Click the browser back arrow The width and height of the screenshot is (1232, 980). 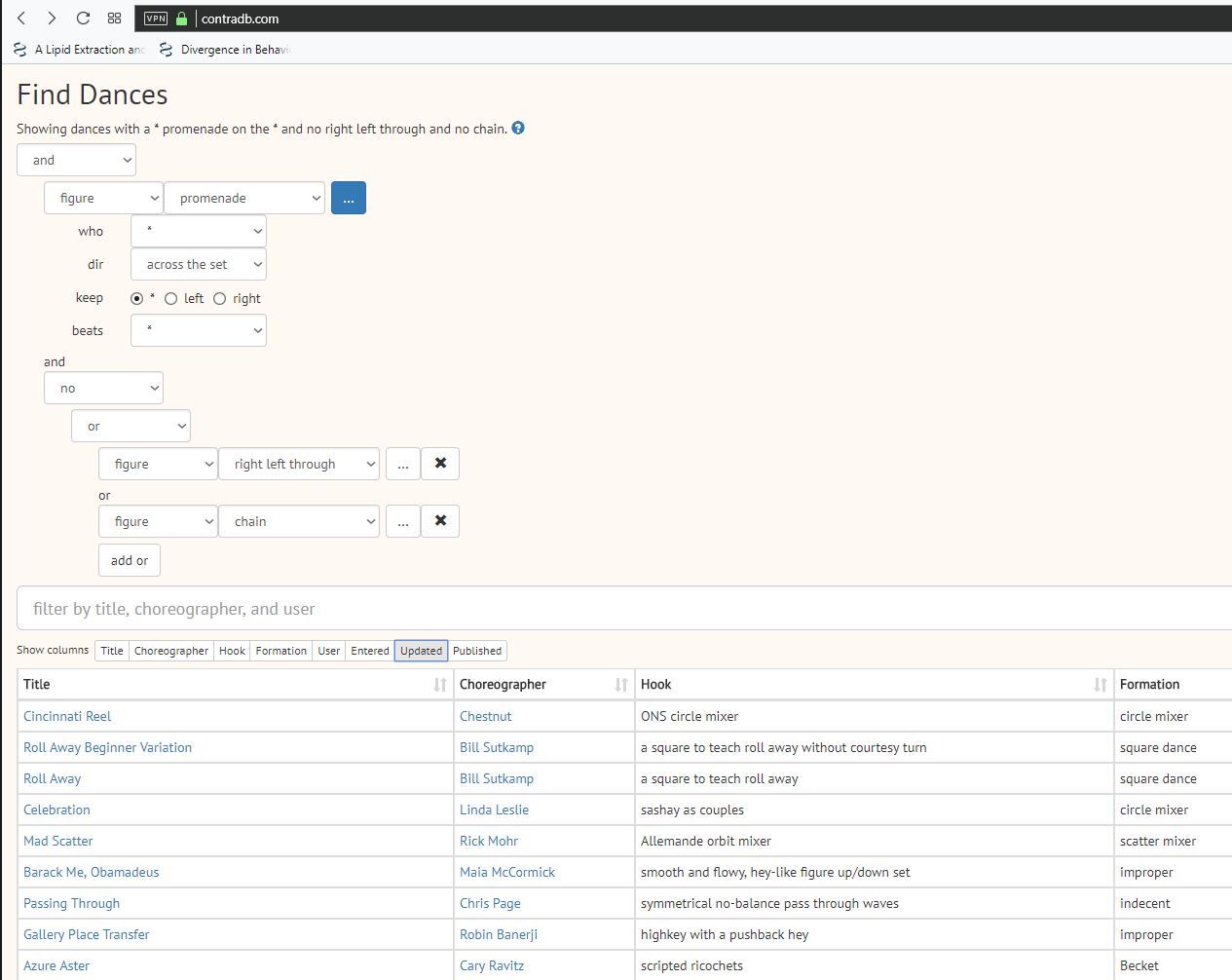(21, 19)
